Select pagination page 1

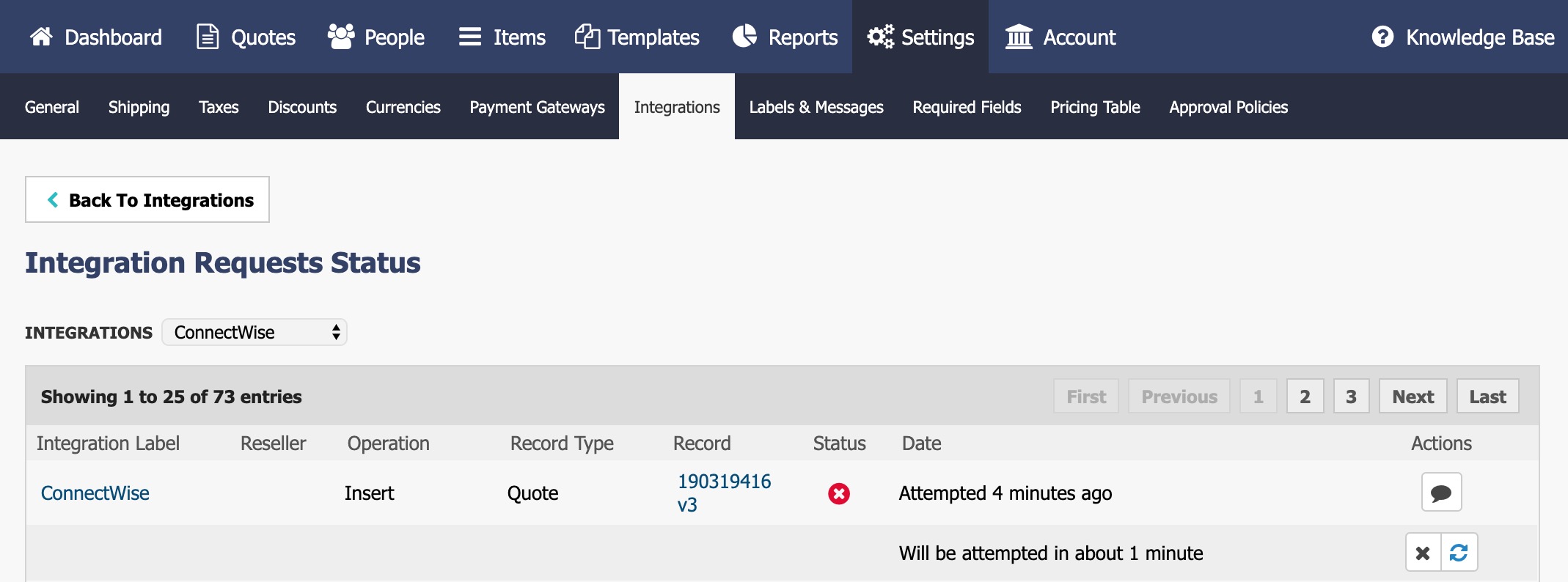[x=1259, y=397]
